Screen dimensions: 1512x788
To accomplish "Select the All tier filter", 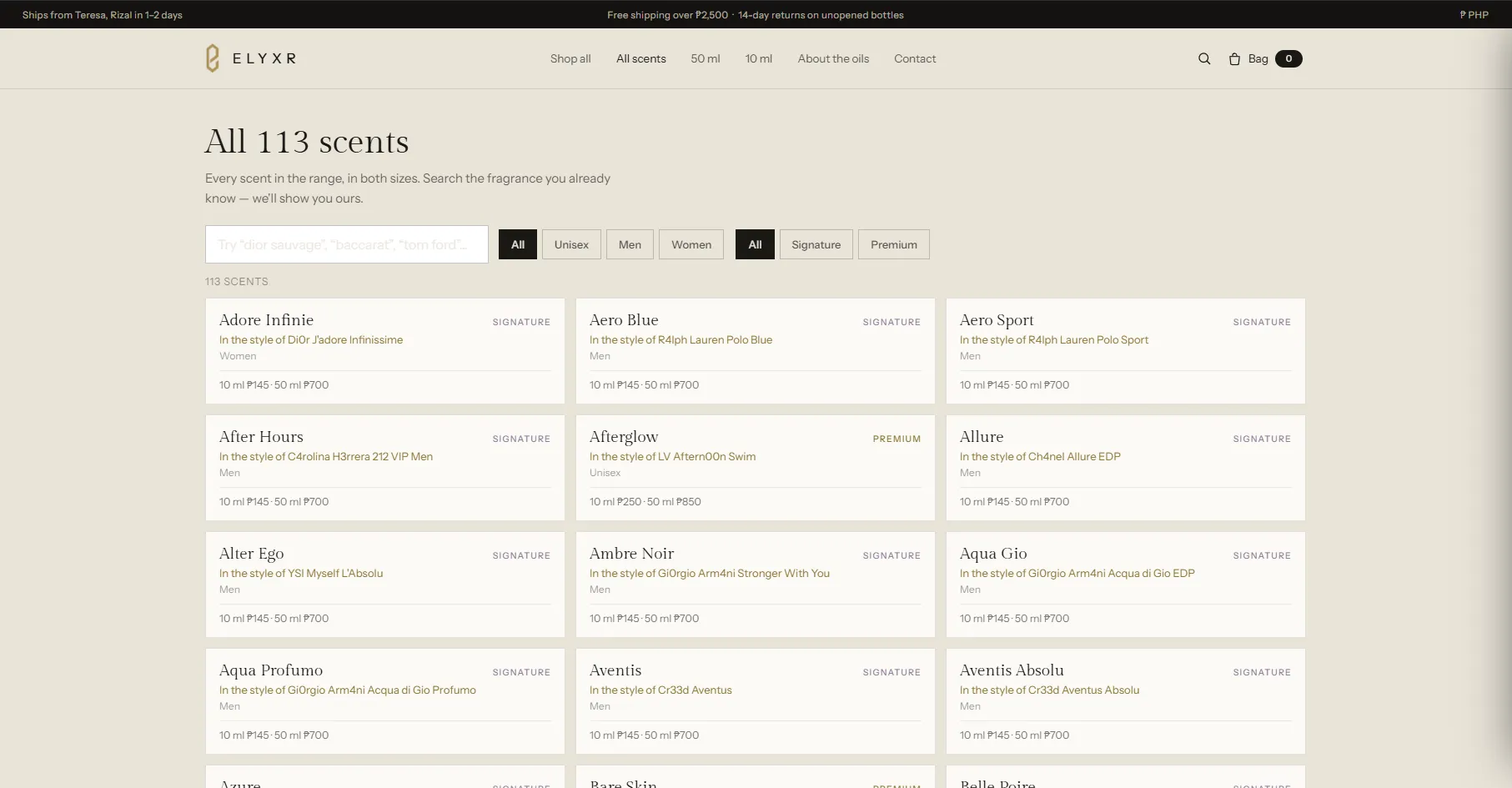I will 755,244.
